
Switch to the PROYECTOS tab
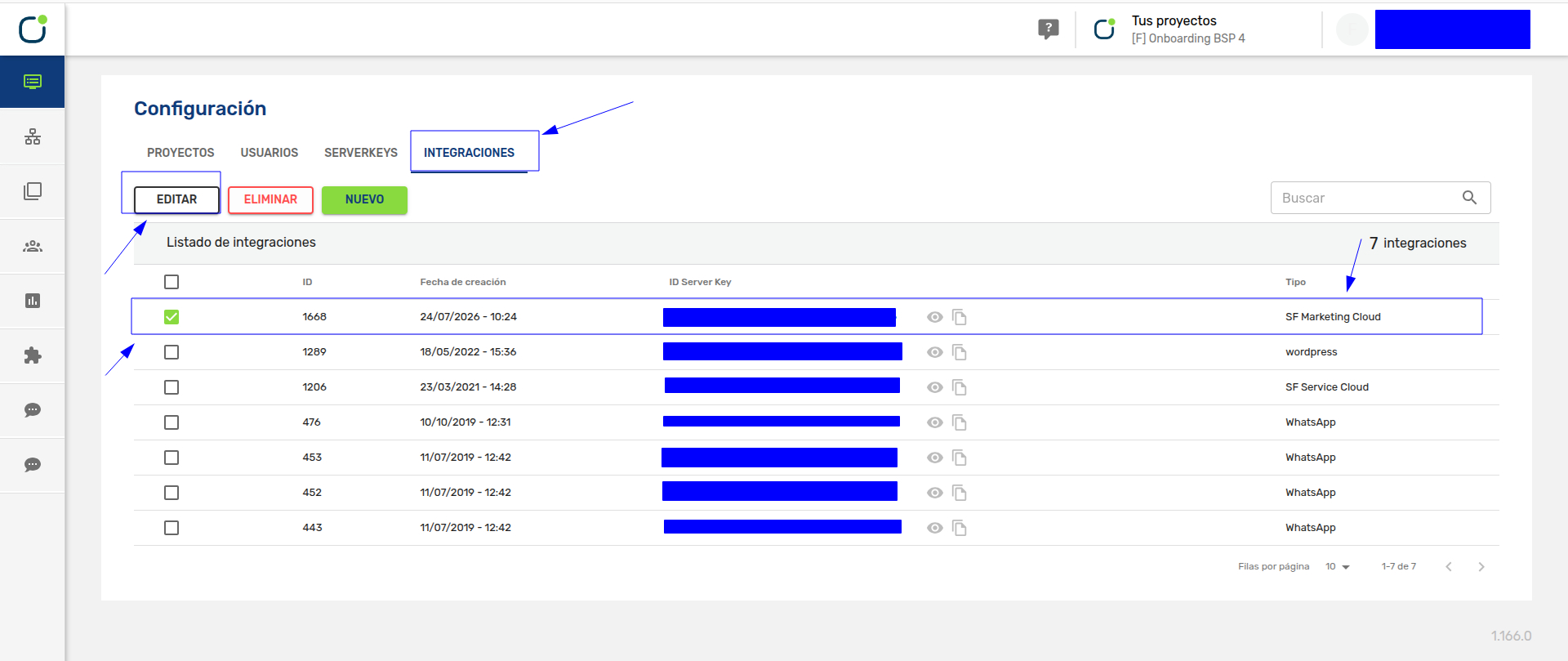[x=180, y=153]
